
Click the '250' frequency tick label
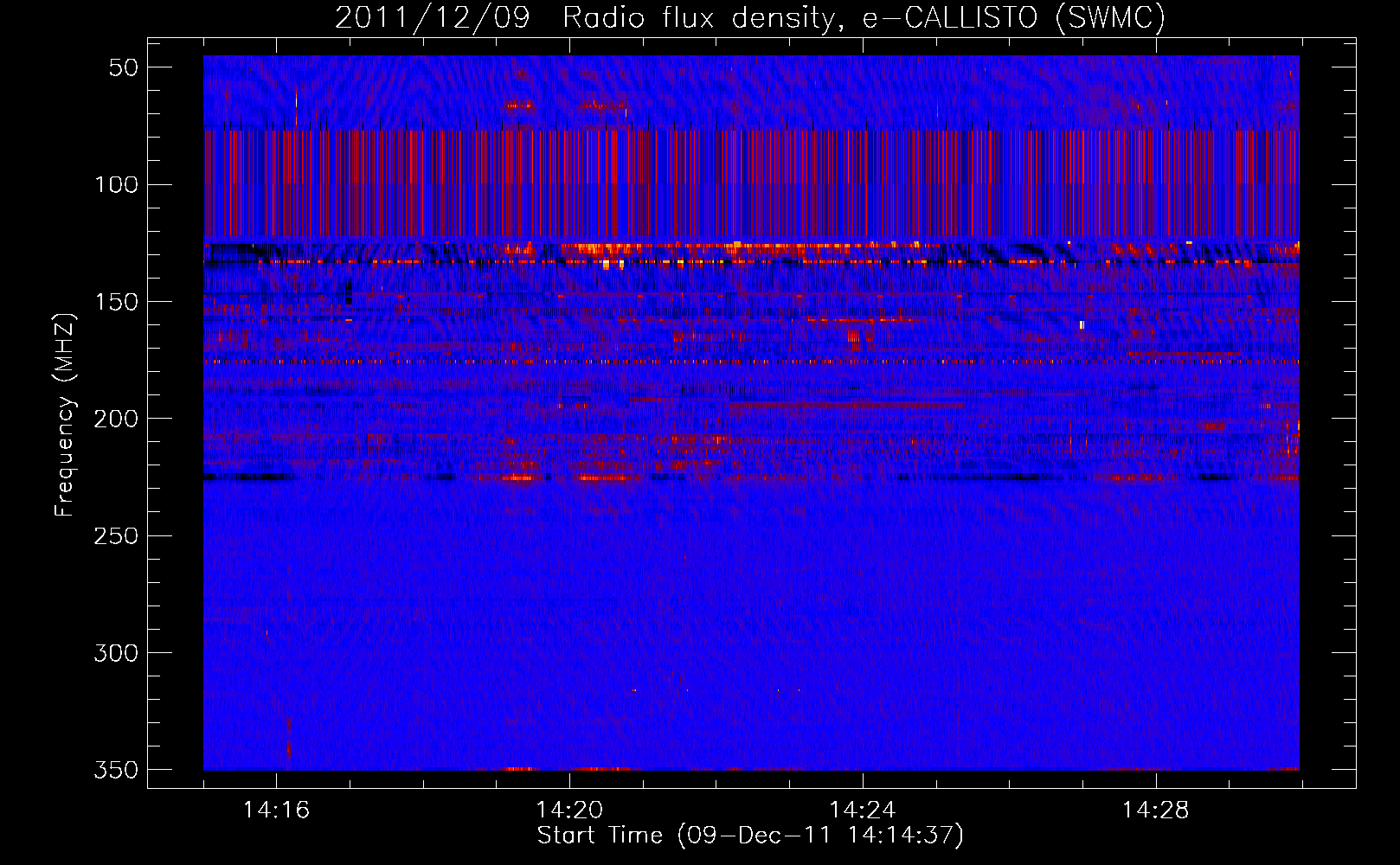coord(116,535)
